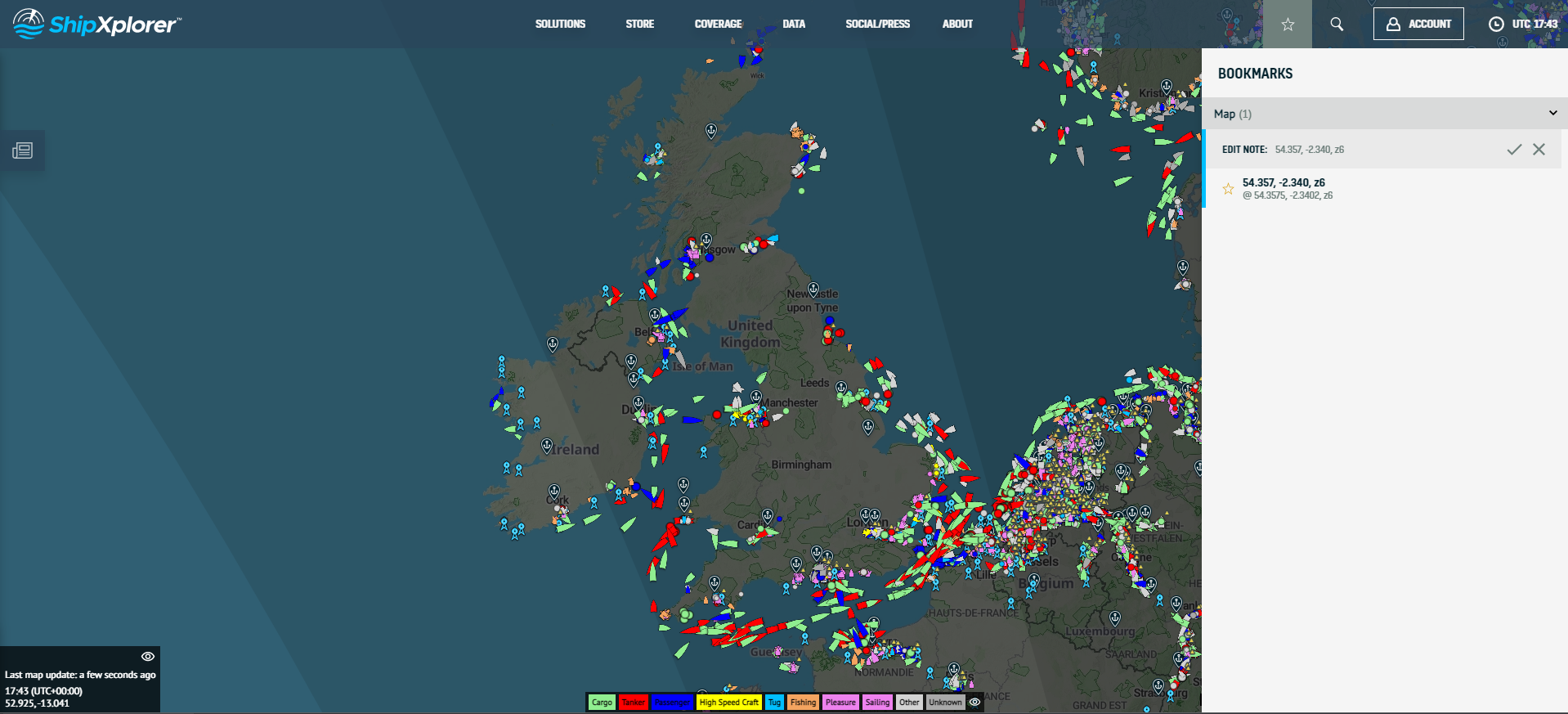Open the news panel icon on left edge
The width and height of the screenshot is (1568, 714).
[x=22, y=150]
